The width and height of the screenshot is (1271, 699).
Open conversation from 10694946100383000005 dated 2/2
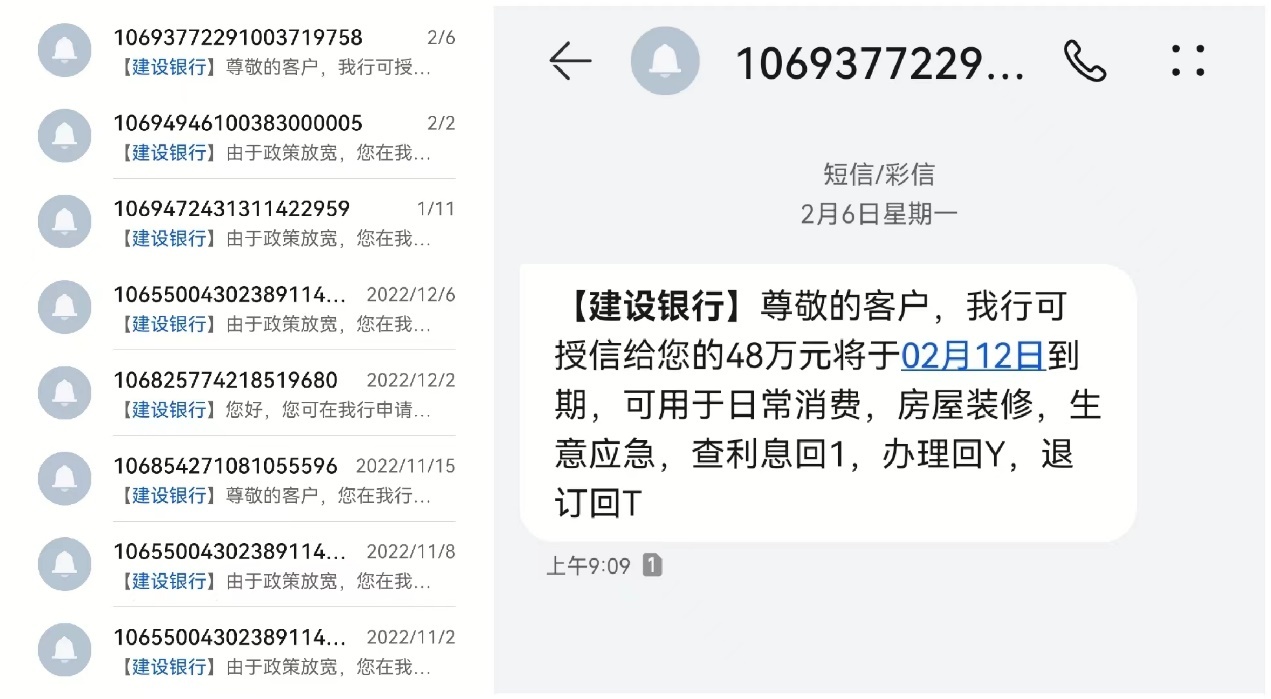(247, 136)
